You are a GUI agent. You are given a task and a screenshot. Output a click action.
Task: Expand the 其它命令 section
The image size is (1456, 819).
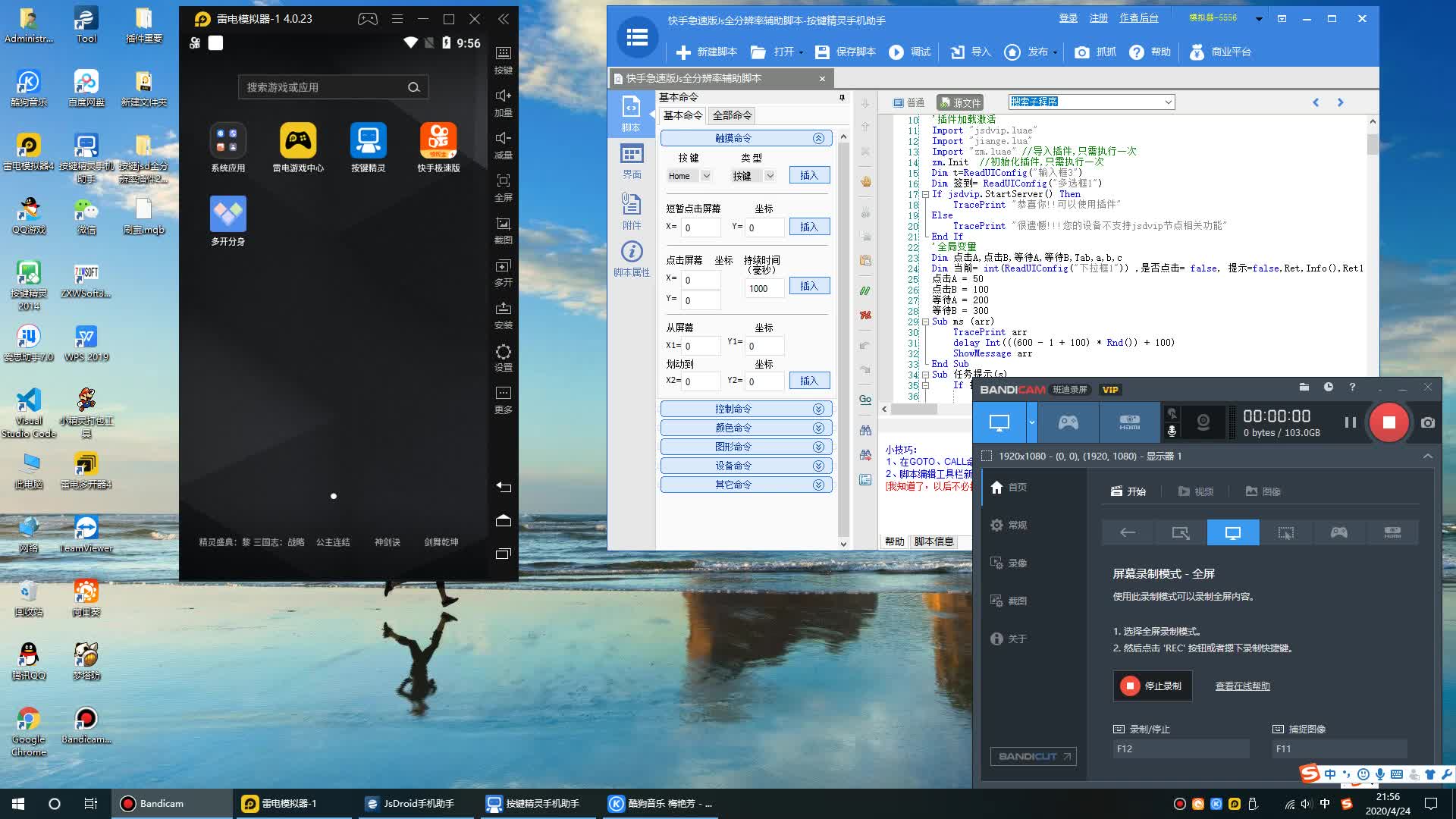[746, 485]
